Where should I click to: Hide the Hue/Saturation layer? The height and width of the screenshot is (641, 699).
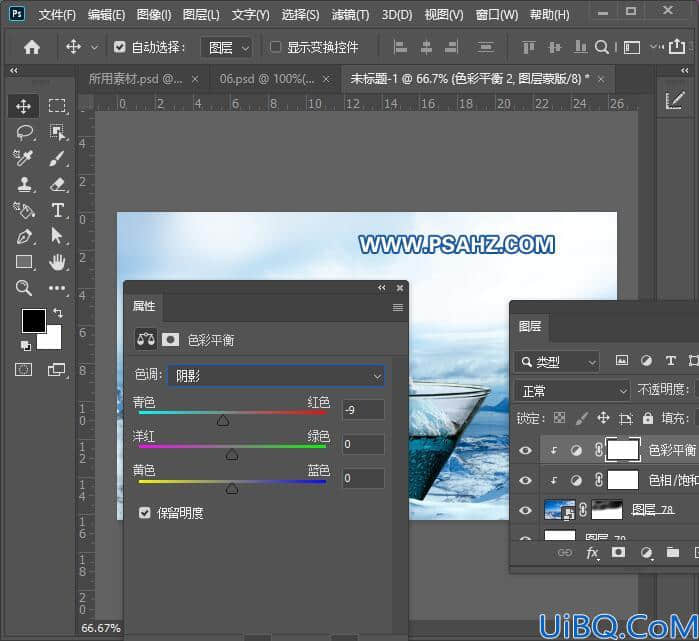click(x=525, y=481)
